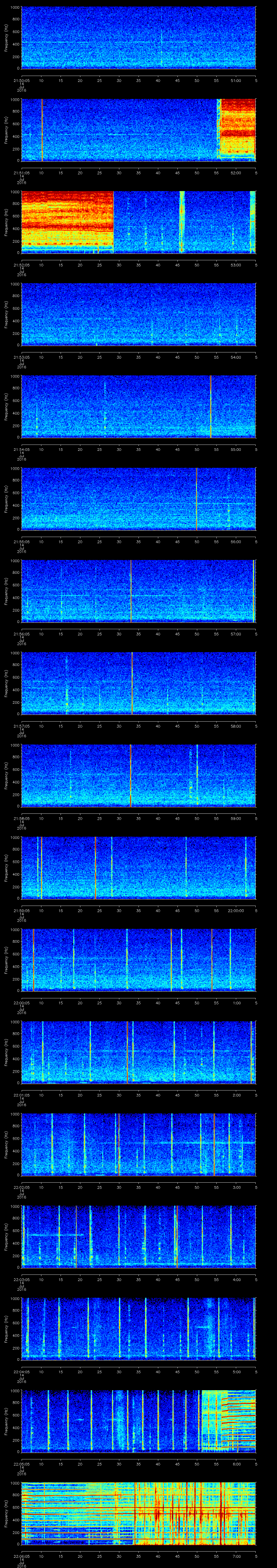Viewport: 277px width, 1568px height.
Task: Select the spectrogram panel starting at 21:59:05
Action: click(x=139, y=868)
